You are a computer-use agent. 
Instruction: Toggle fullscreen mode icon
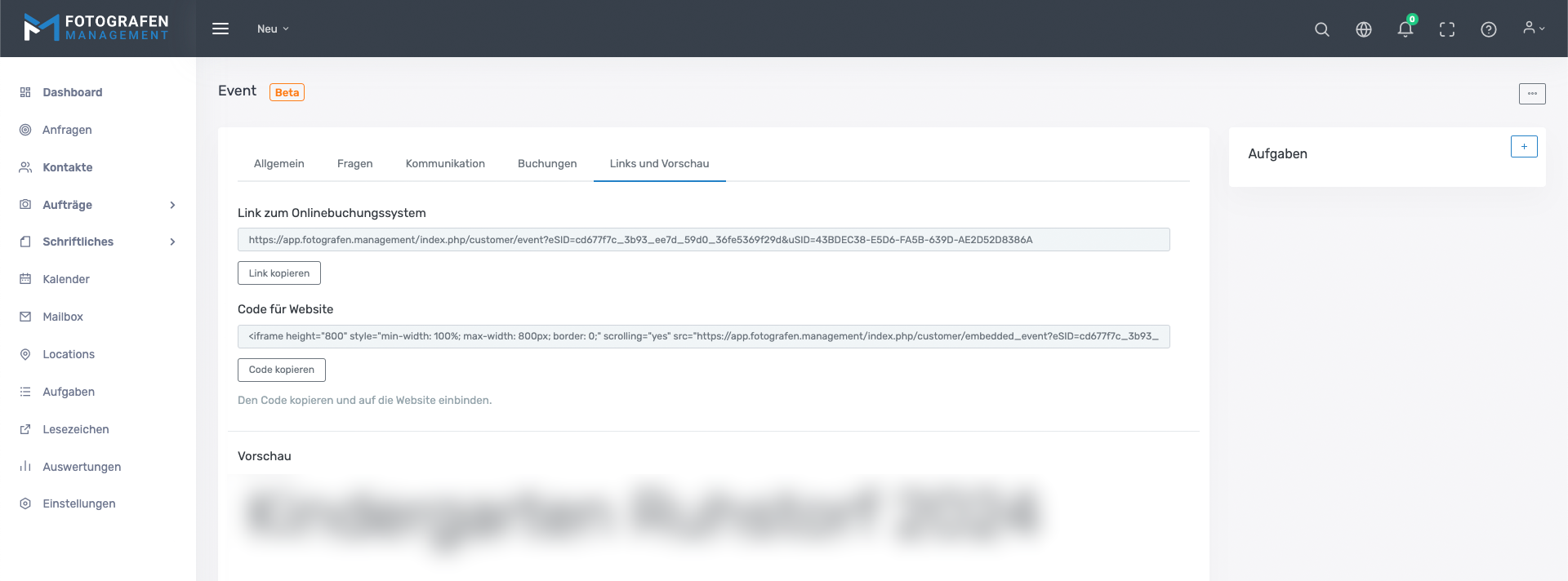(1446, 29)
